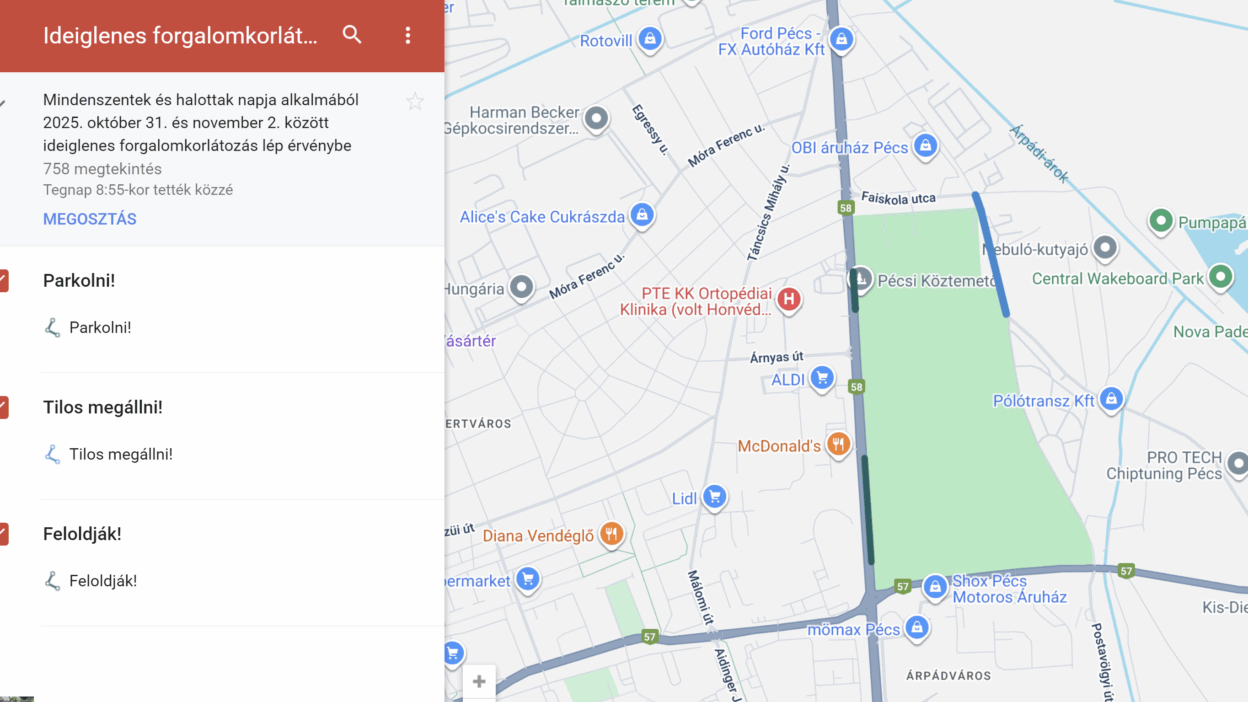Toggle the Parkolni! layer checkbox
The image size is (1248, 702).
[x=4, y=281]
